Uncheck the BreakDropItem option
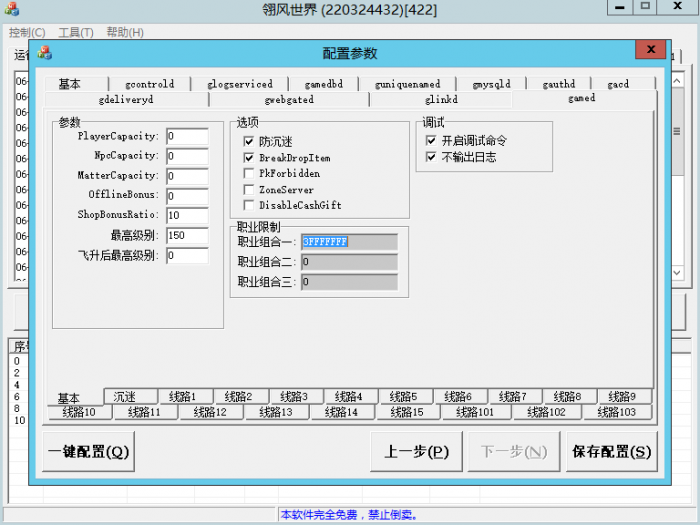Viewport: 700px width, 525px height. (x=249, y=158)
